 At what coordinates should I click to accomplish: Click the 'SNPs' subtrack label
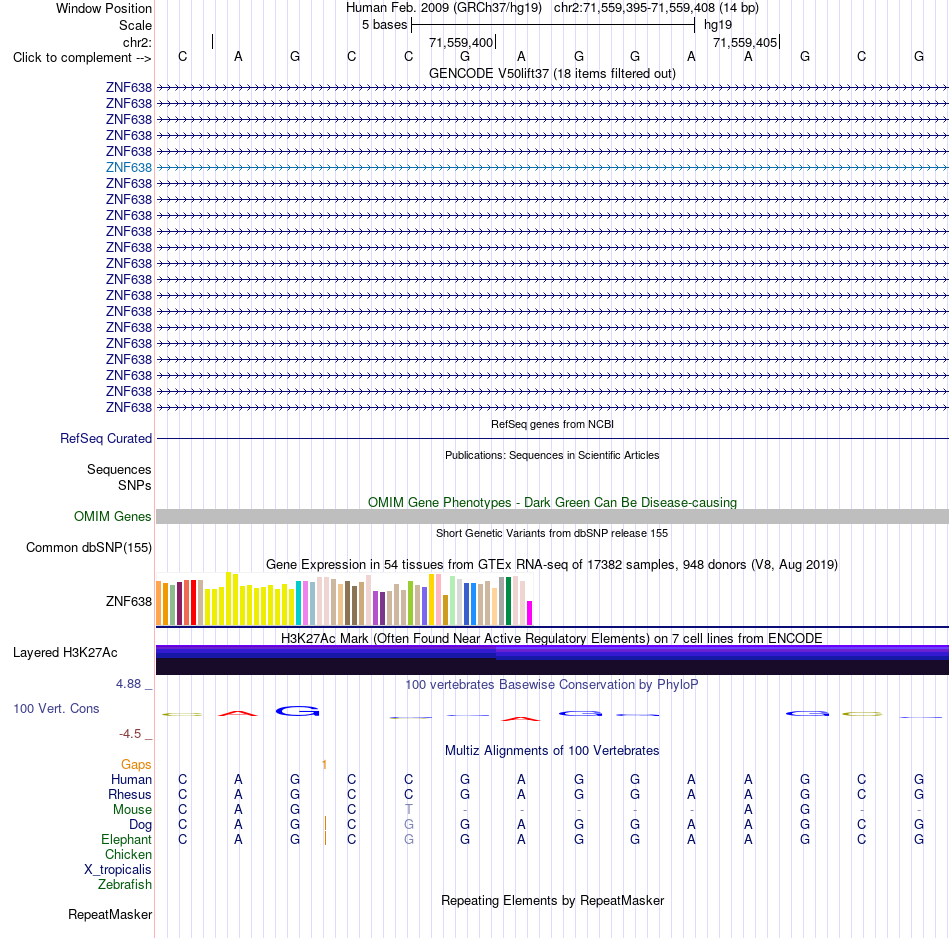pos(135,485)
